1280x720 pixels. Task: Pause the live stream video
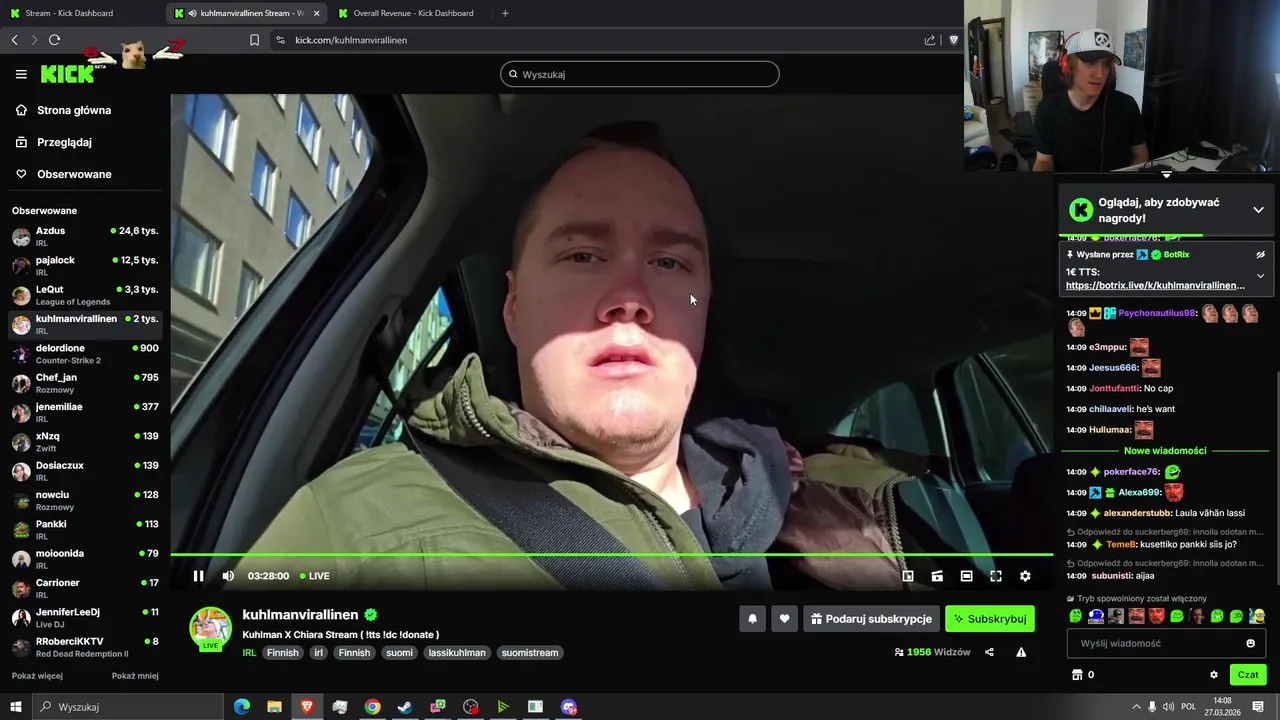click(x=198, y=576)
